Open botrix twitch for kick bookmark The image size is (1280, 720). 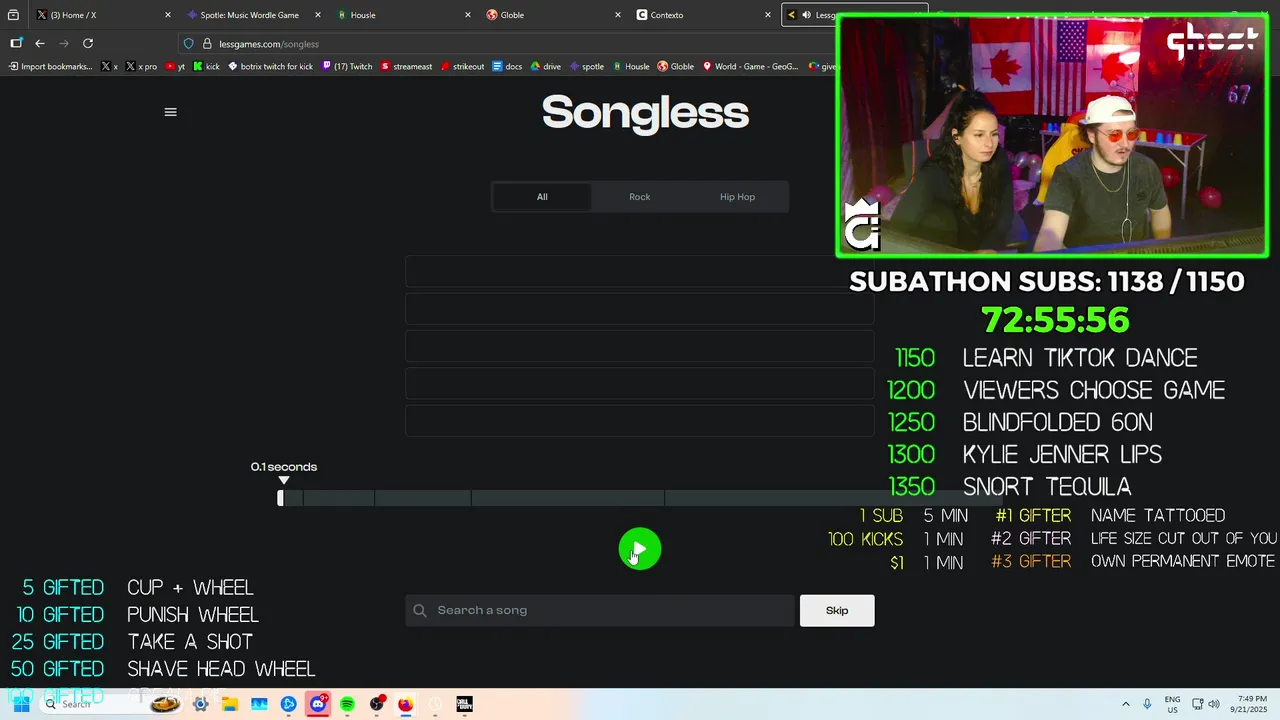click(x=271, y=67)
